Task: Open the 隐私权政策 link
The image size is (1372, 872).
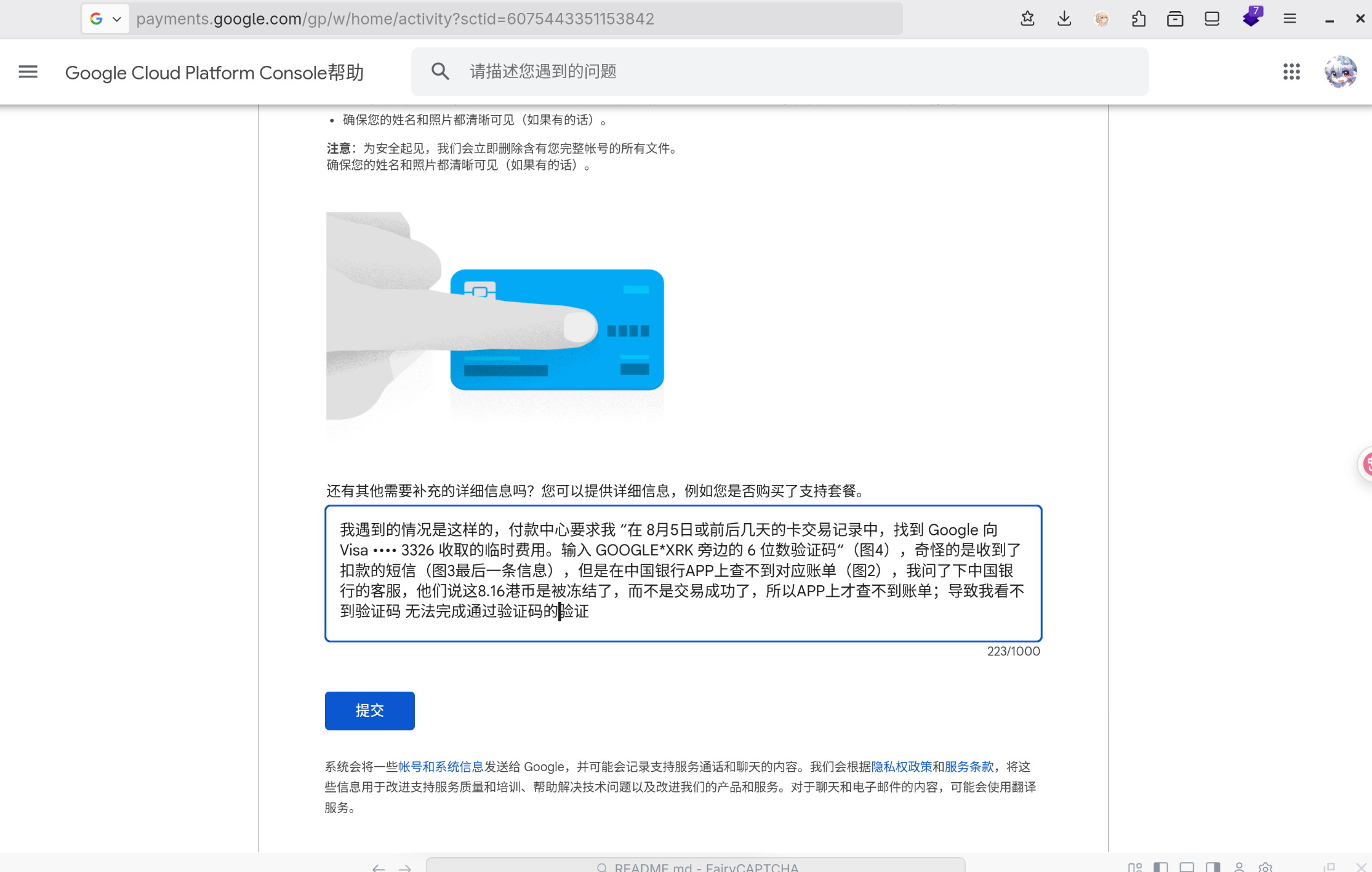Action: click(x=901, y=767)
